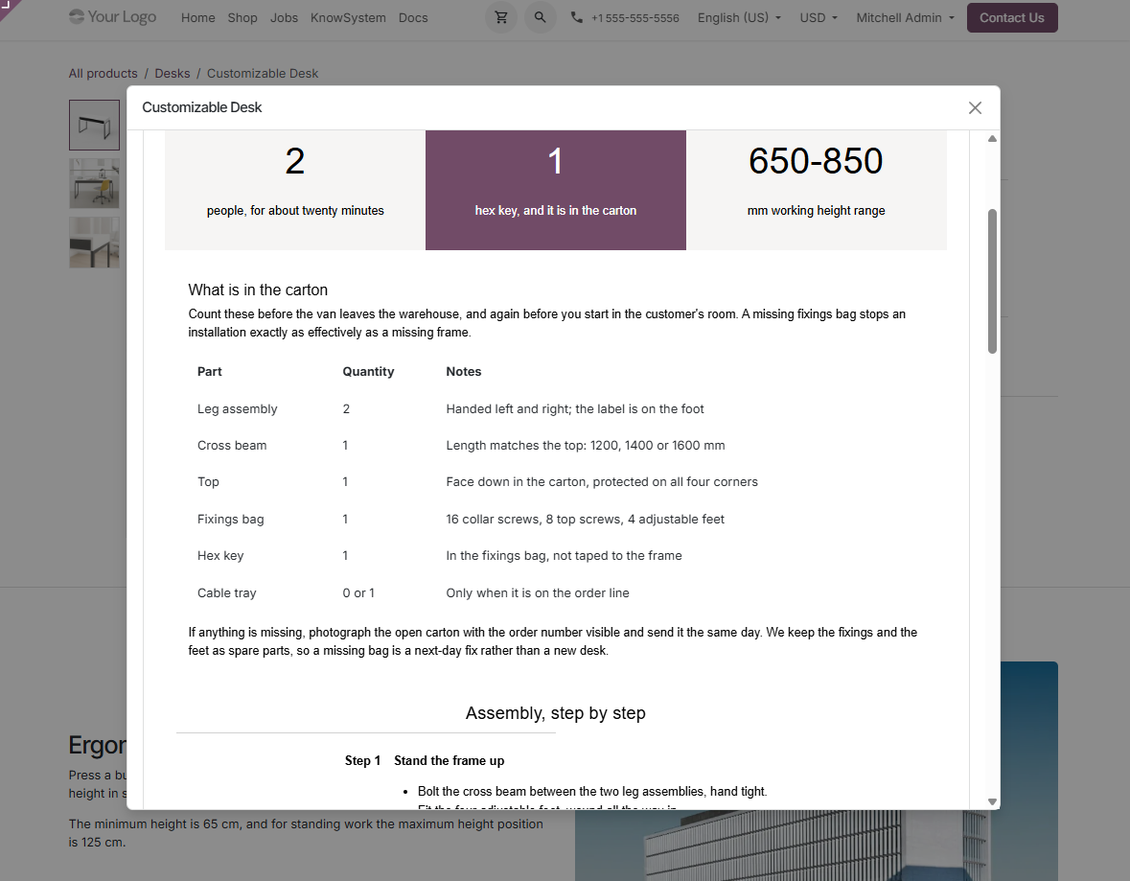Viewport: 1130px width, 881px height.
Task: Click the '16 collar screws' note
Action: click(x=585, y=519)
